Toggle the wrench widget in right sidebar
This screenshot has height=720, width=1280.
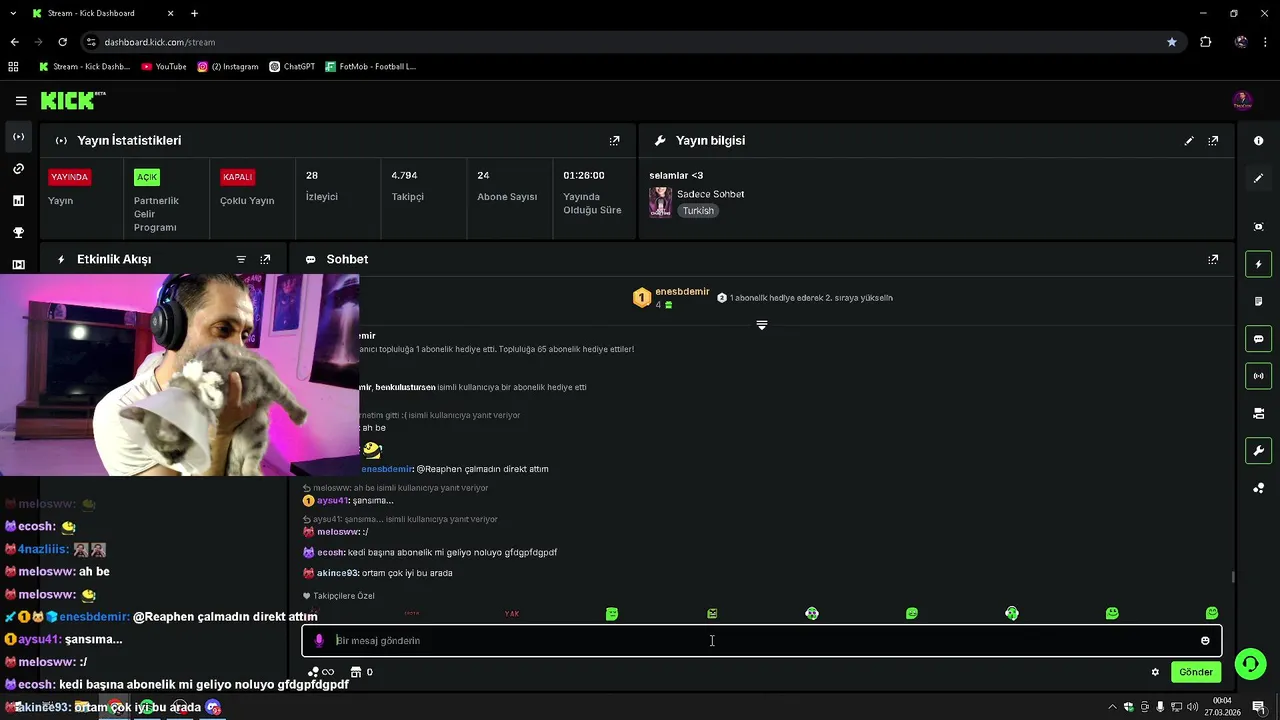(1258, 451)
